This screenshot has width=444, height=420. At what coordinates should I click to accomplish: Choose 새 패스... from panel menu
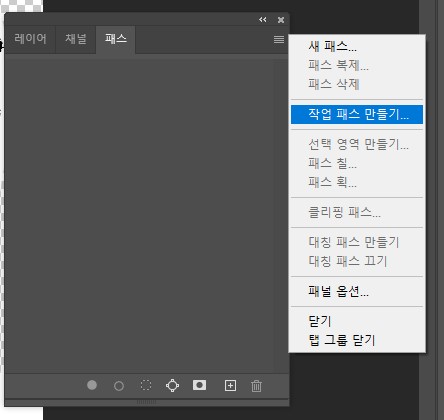357,46
